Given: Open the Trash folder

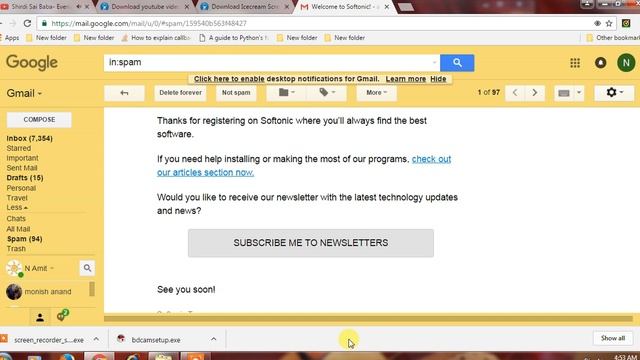Looking at the screenshot, I should click(16, 249).
